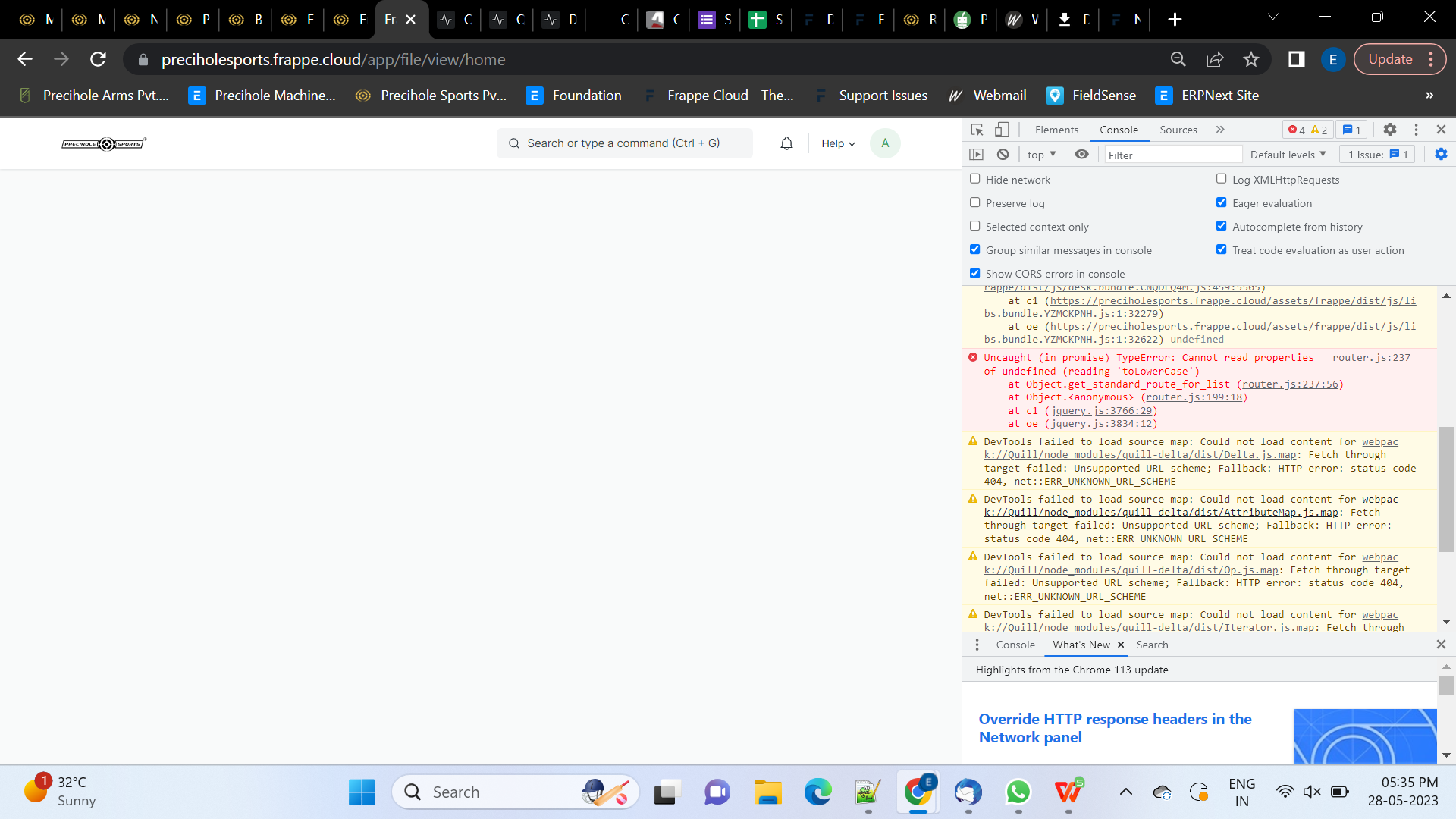This screenshot has height=819, width=1456.
Task: Enable the Hide network checkbox
Action: coord(974,178)
